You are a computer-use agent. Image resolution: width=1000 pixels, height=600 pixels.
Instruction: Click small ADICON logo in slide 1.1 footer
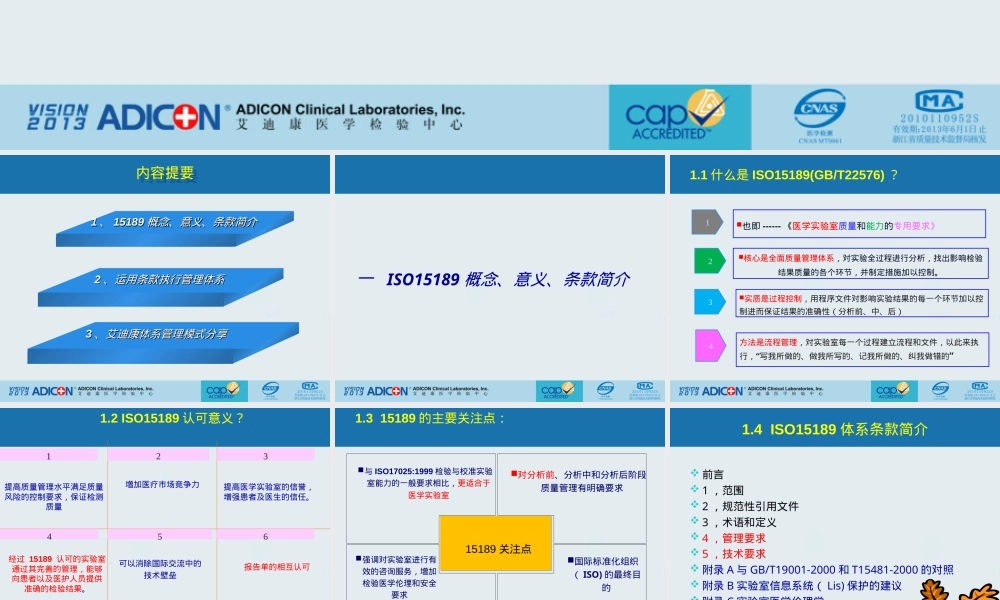tap(722, 391)
